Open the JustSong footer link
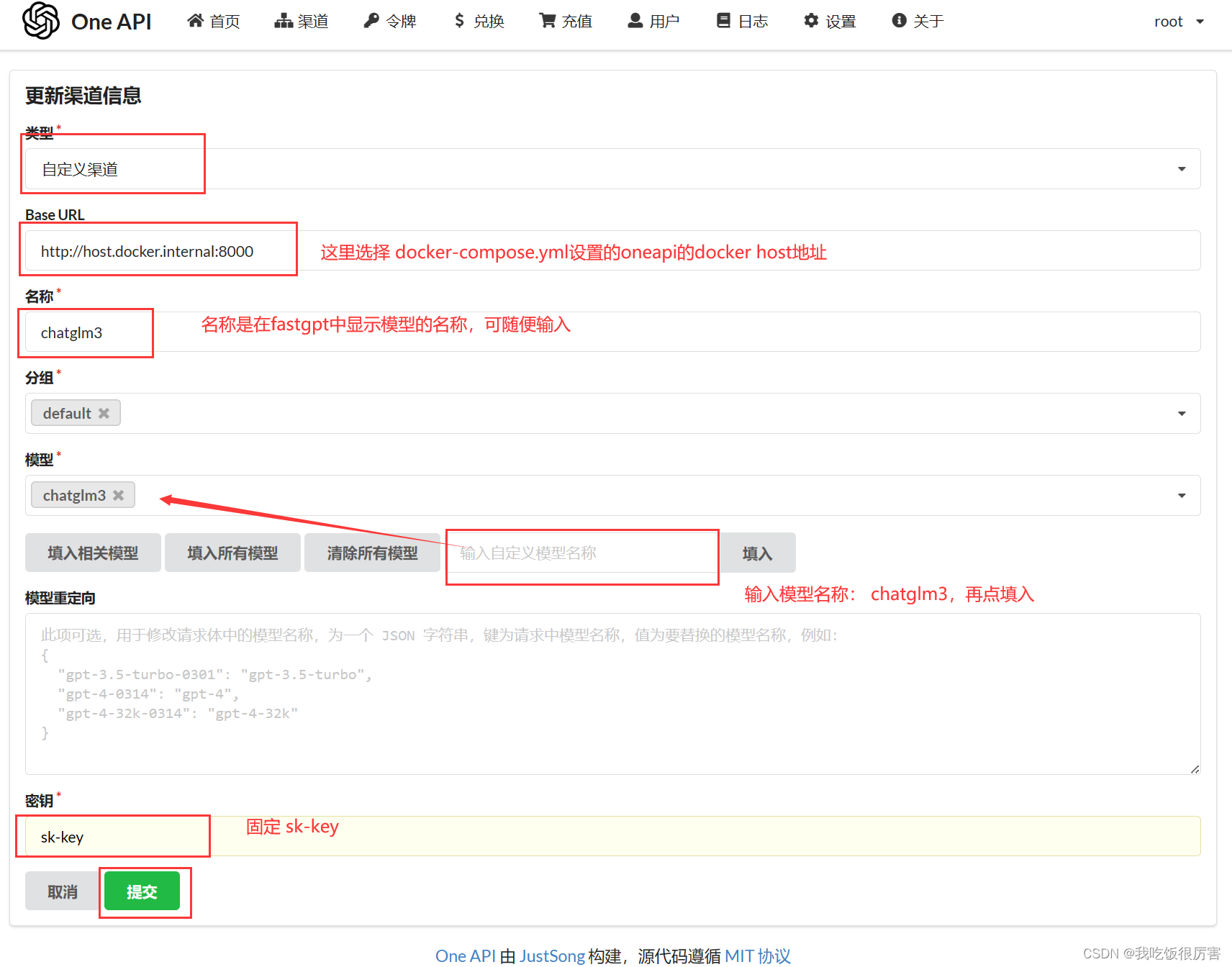Screen dimensions: 1232x967 [552, 956]
